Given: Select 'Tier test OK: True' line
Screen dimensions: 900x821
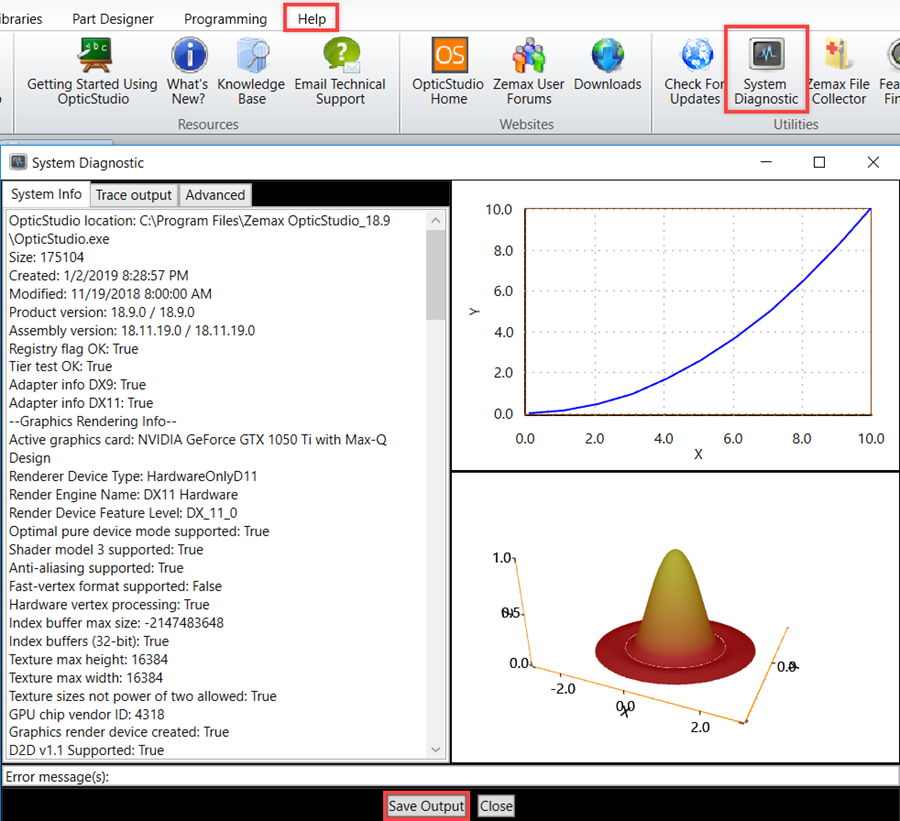Looking at the screenshot, I should (60, 366).
